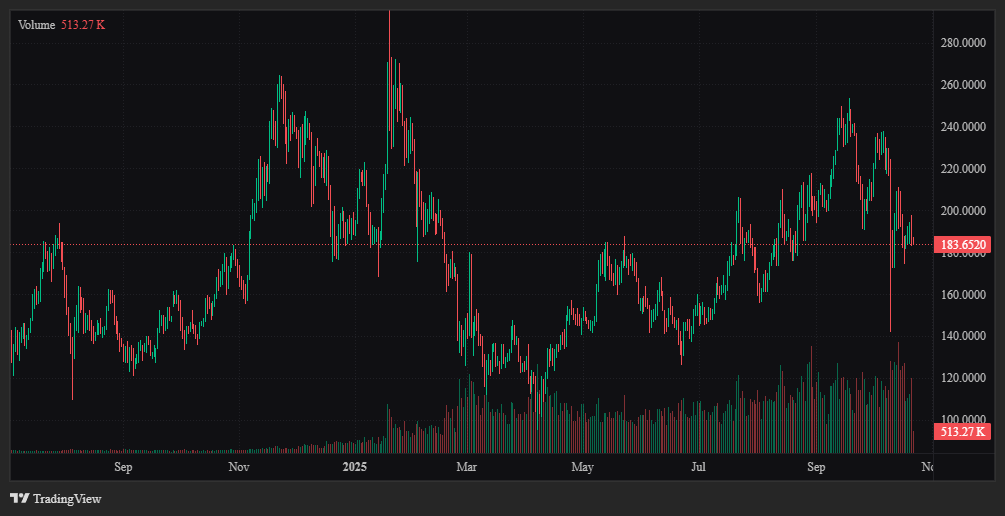Select the Volume indicator label
The image size is (1005, 516).
(38, 24)
